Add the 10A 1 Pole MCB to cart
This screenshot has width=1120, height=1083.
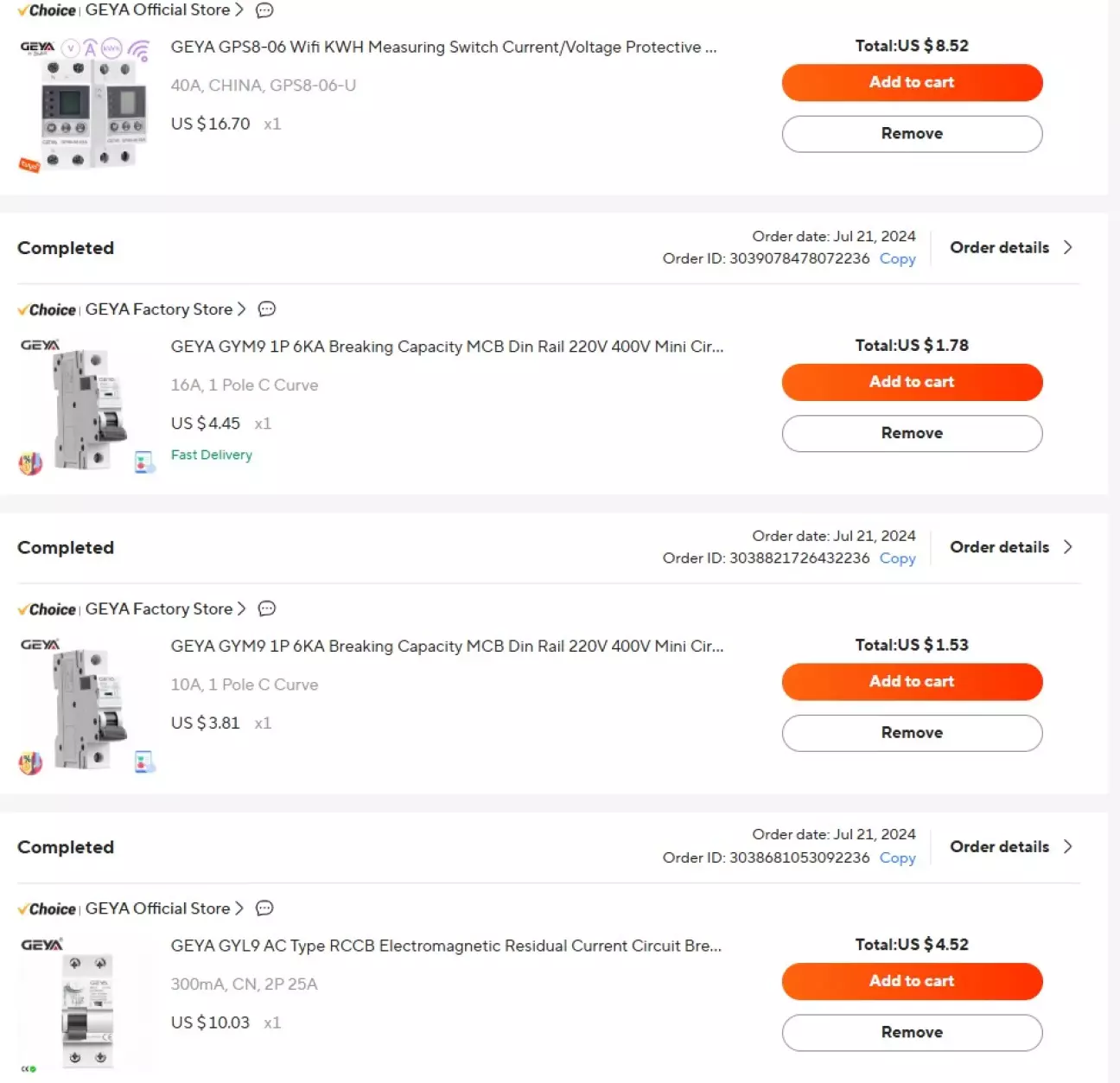[912, 682]
